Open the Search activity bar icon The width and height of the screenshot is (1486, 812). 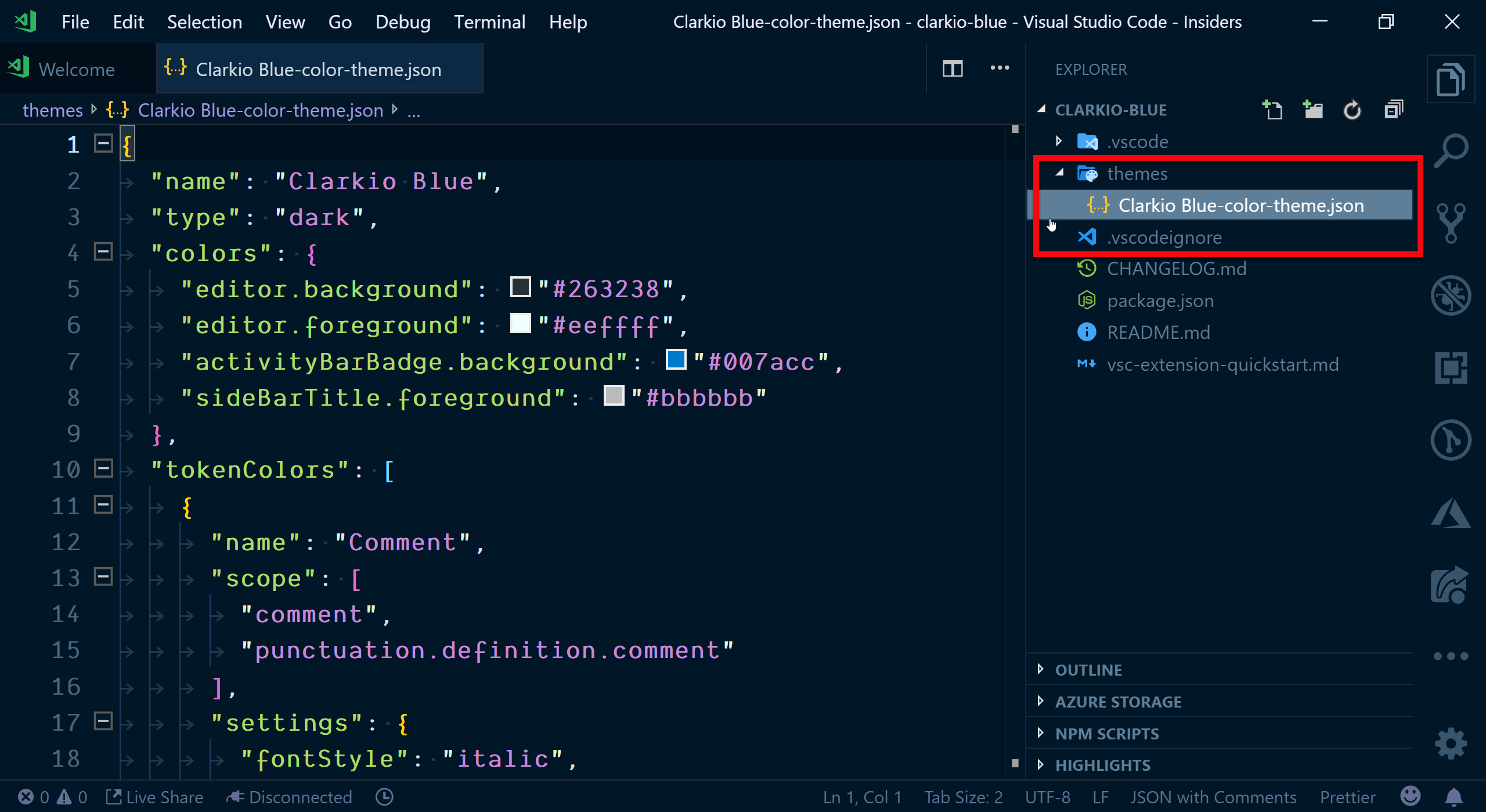point(1450,151)
